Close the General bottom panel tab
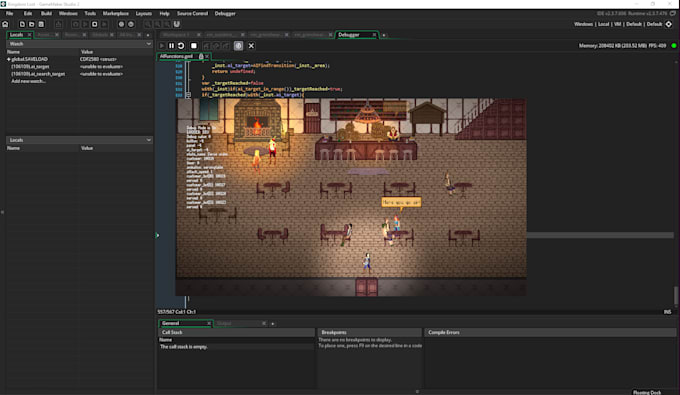 click(x=209, y=323)
